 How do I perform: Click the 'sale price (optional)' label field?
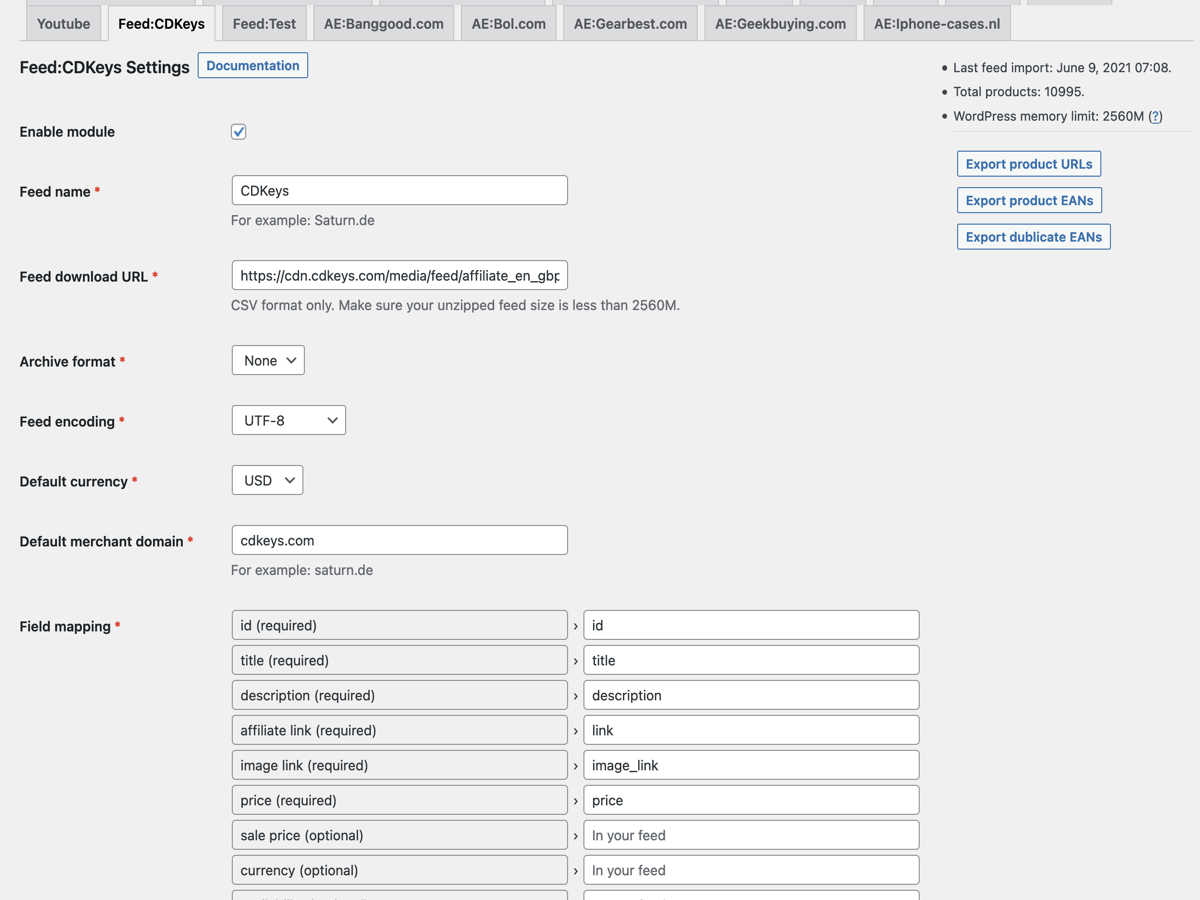(x=400, y=835)
